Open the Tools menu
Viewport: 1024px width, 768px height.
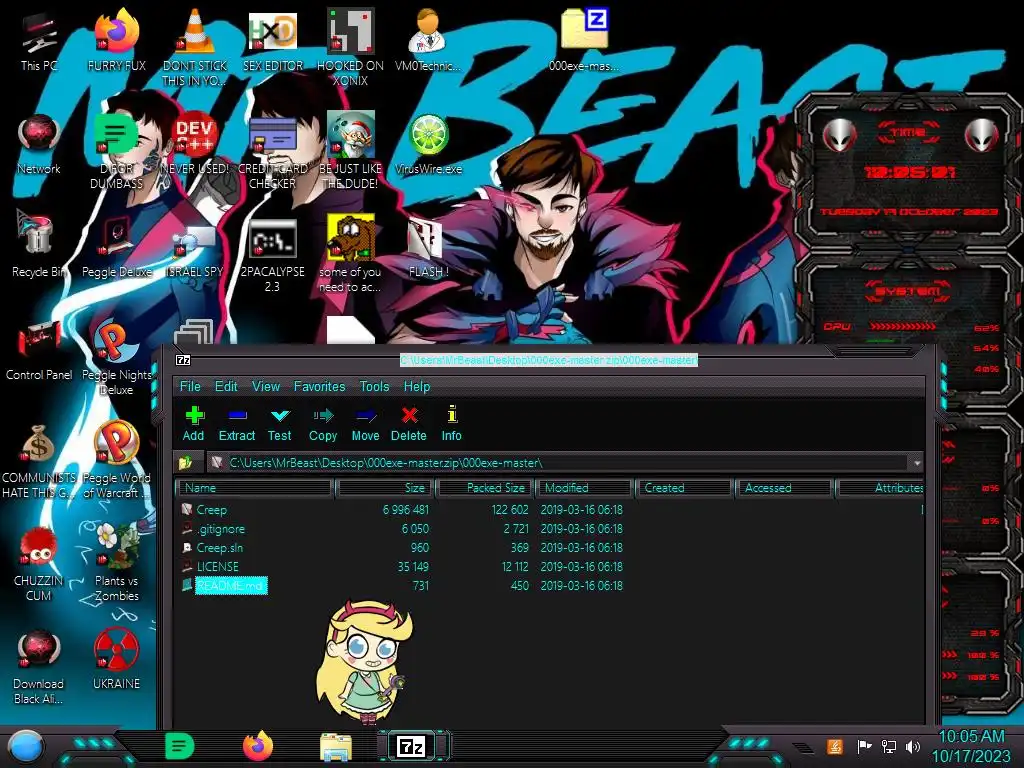click(374, 386)
